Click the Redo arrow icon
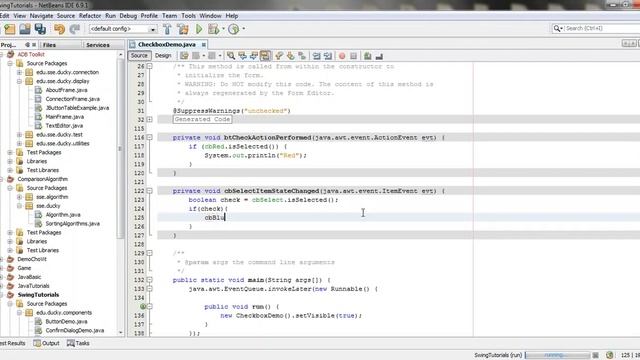The width and height of the screenshot is (640, 360). click(x=75, y=29)
